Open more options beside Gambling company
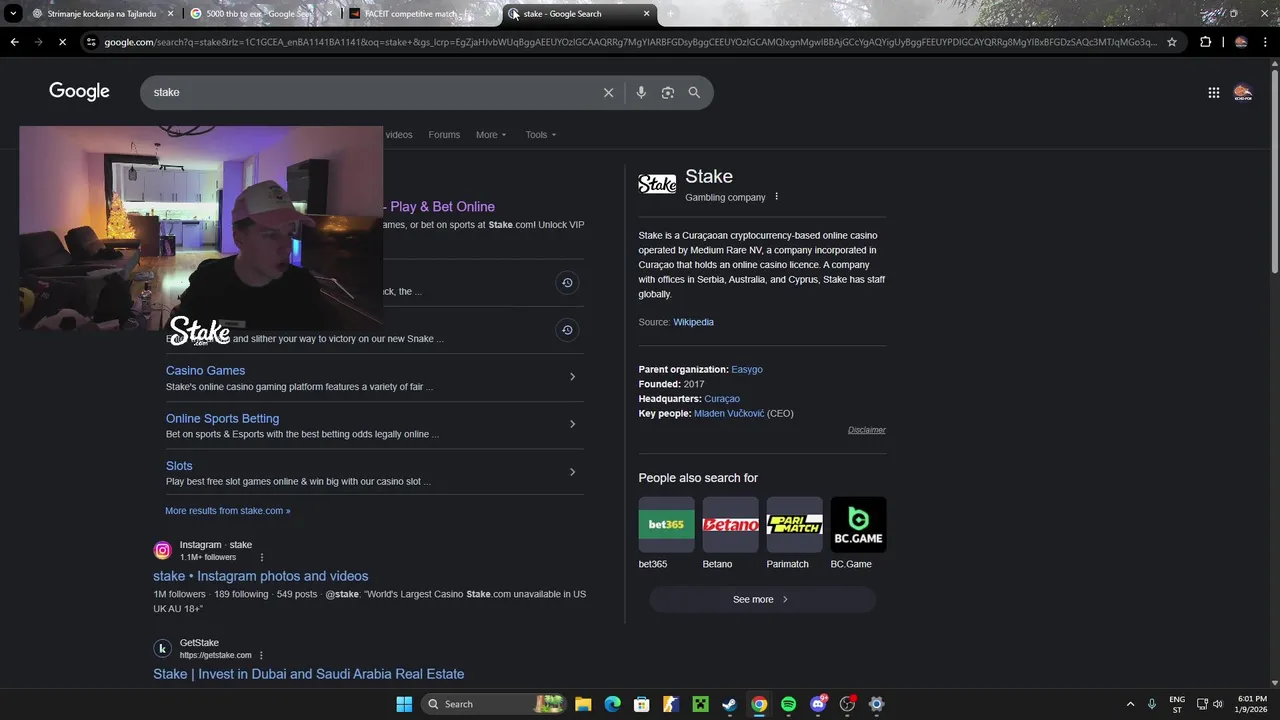The image size is (1280, 720). pyautogui.click(x=776, y=197)
